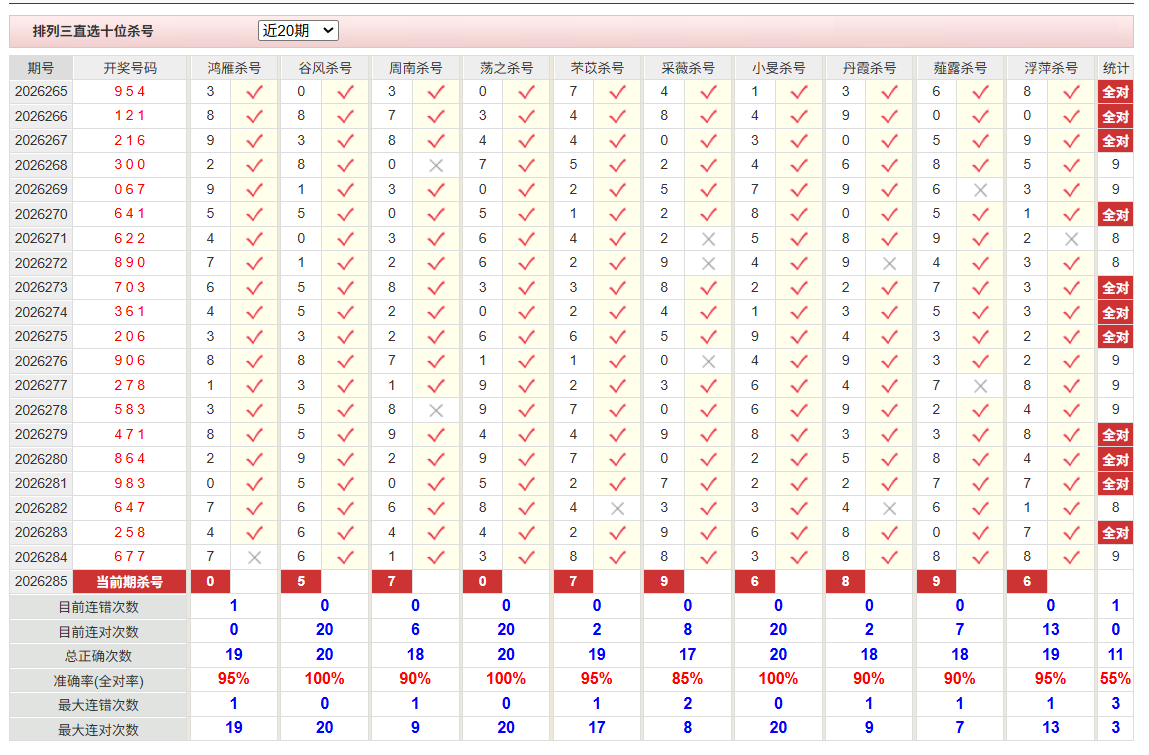This screenshot has width=1149, height=755.
Task: Click the X mark for 采薇杀号 in row 2026276
Action: [708, 361]
